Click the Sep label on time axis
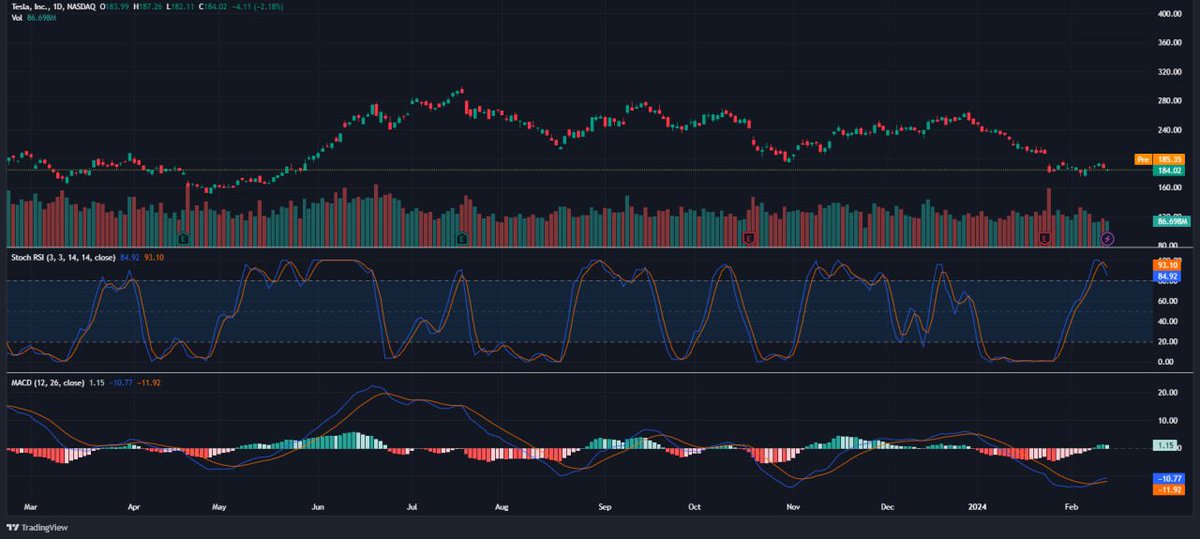This screenshot has width=1200, height=539. [604, 507]
